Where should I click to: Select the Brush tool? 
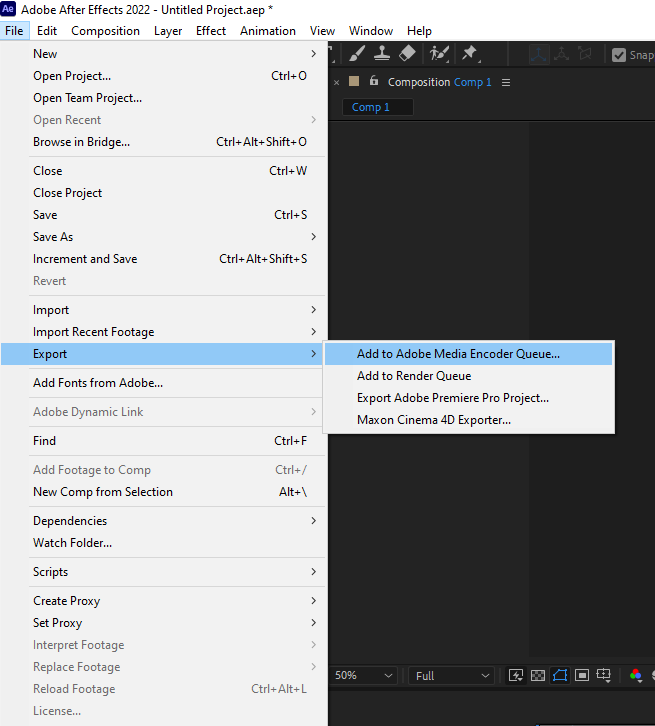357,54
